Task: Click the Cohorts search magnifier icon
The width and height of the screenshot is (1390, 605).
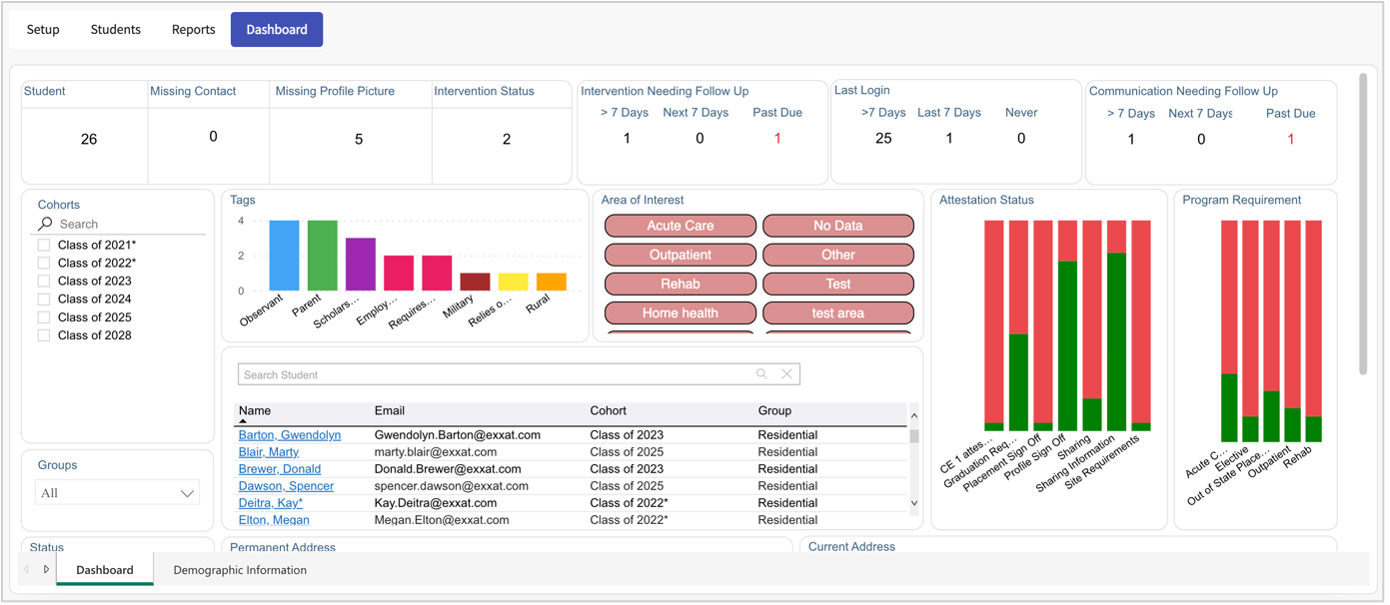Action: [45, 224]
